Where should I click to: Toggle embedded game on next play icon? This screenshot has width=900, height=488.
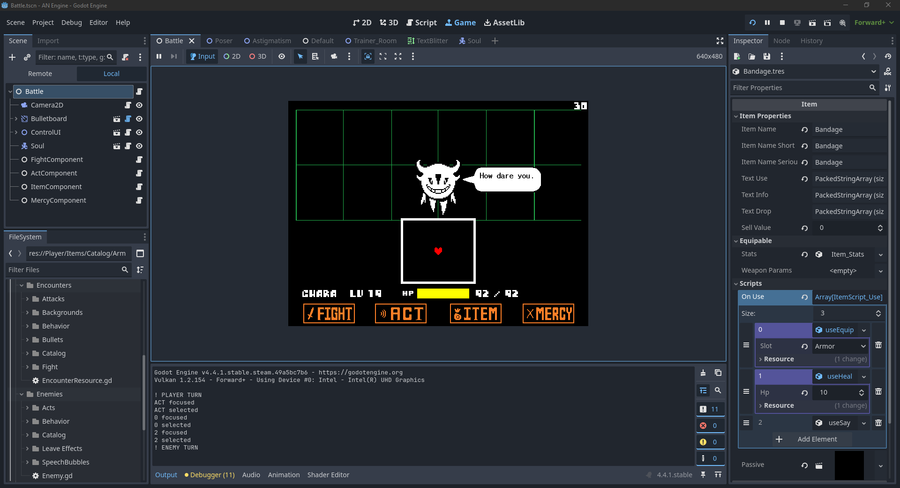tap(368, 56)
